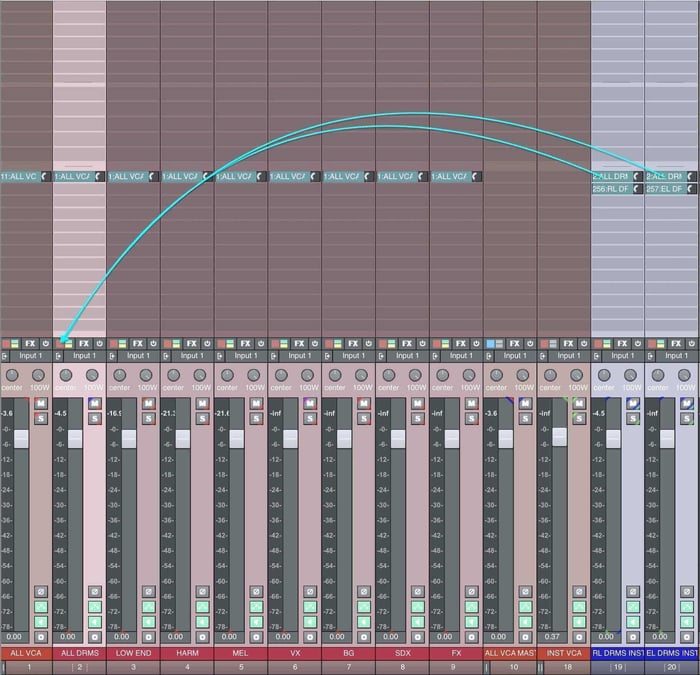700x675 pixels.
Task: Invert phase on the LOW END track
Action: tap(149, 592)
